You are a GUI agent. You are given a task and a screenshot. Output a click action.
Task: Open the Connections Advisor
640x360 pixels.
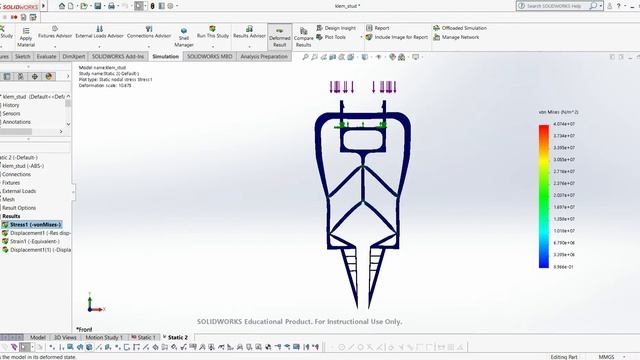(x=149, y=32)
